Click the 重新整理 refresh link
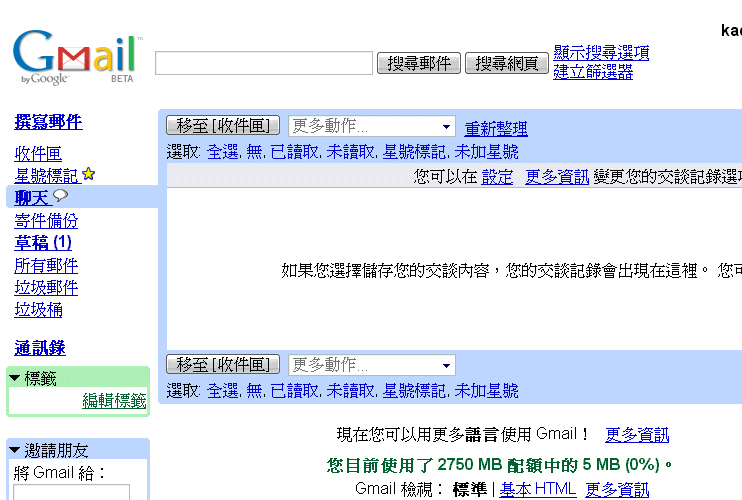The width and height of the screenshot is (742, 500). click(496, 129)
